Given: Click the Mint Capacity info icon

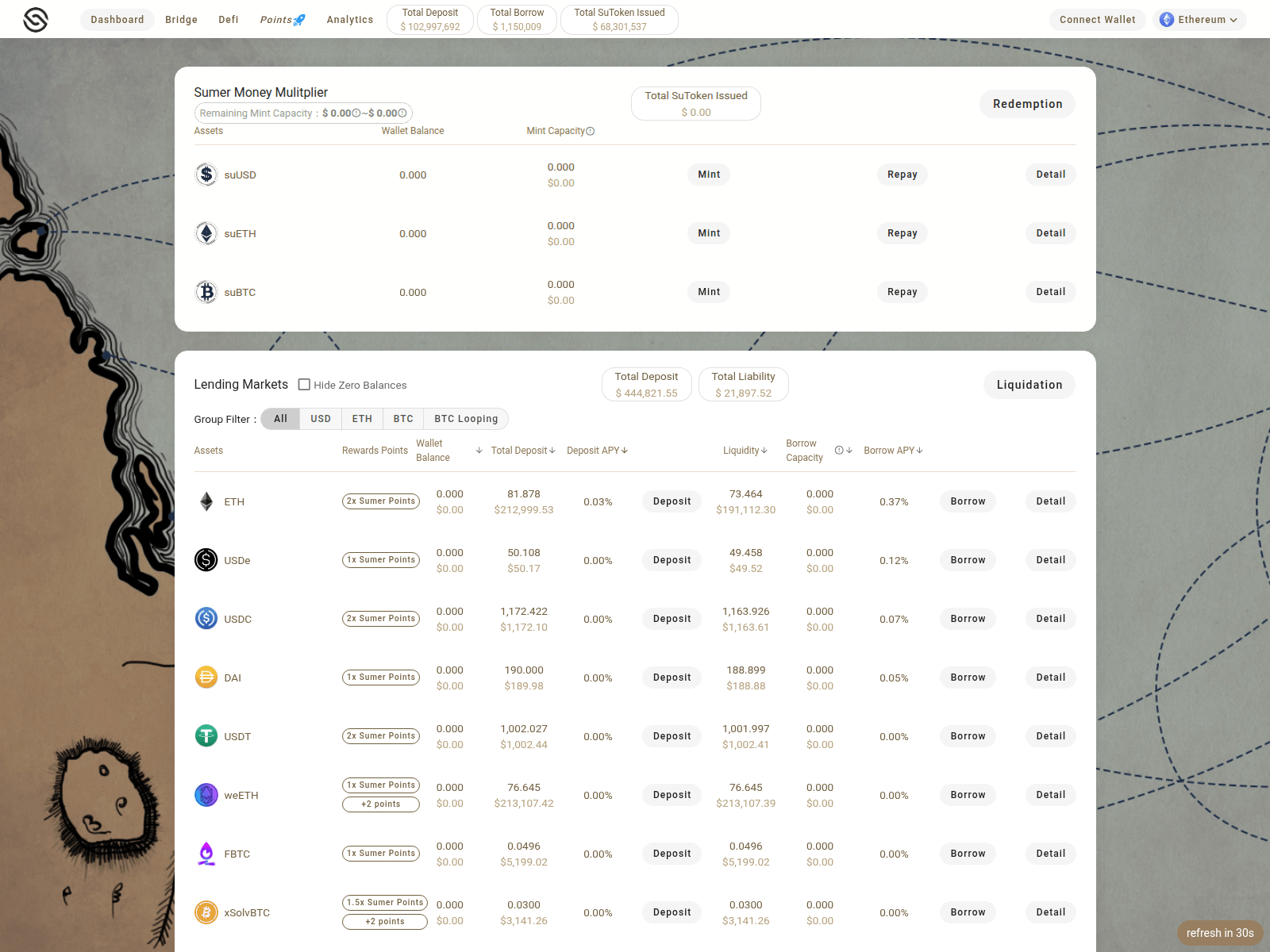Looking at the screenshot, I should pos(591,132).
